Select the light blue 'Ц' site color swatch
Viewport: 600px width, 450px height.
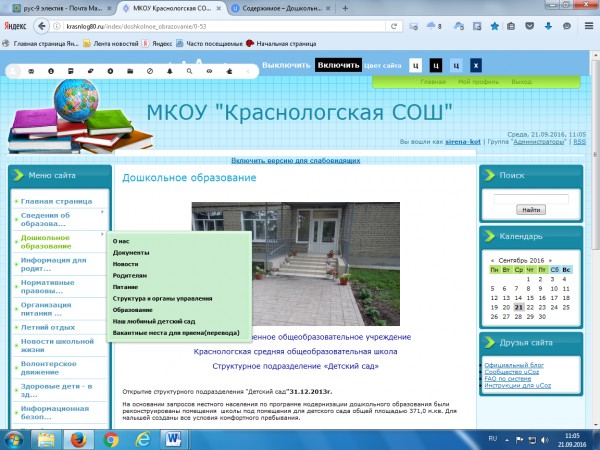click(456, 65)
